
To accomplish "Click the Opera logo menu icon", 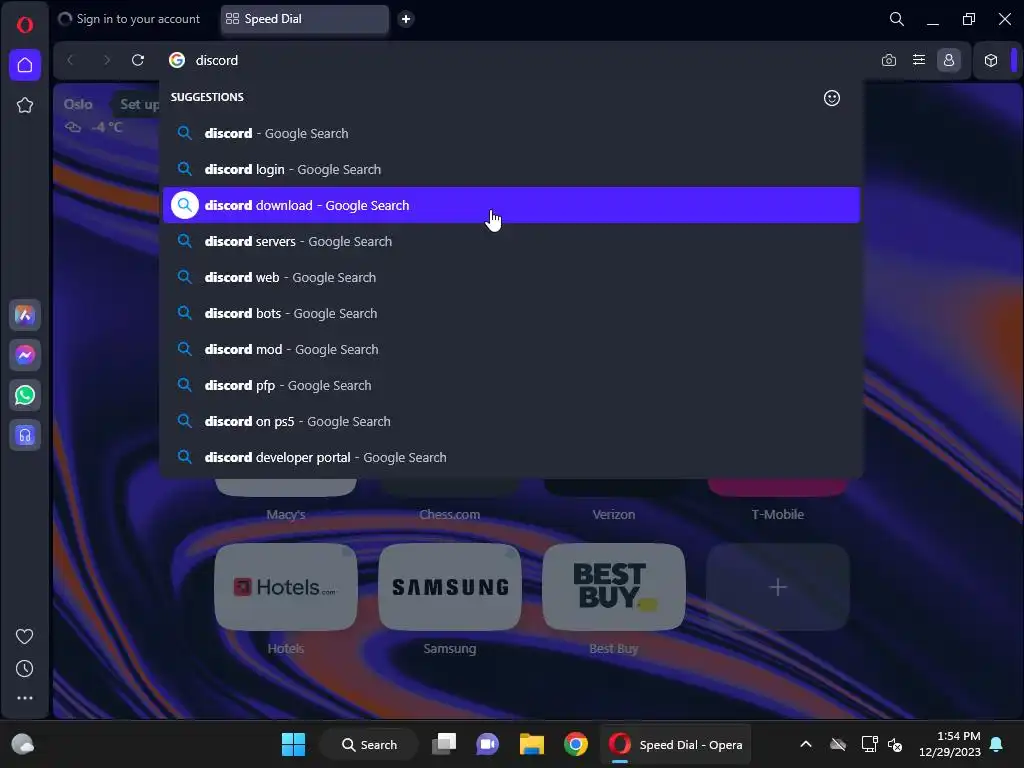I will point(25,25).
